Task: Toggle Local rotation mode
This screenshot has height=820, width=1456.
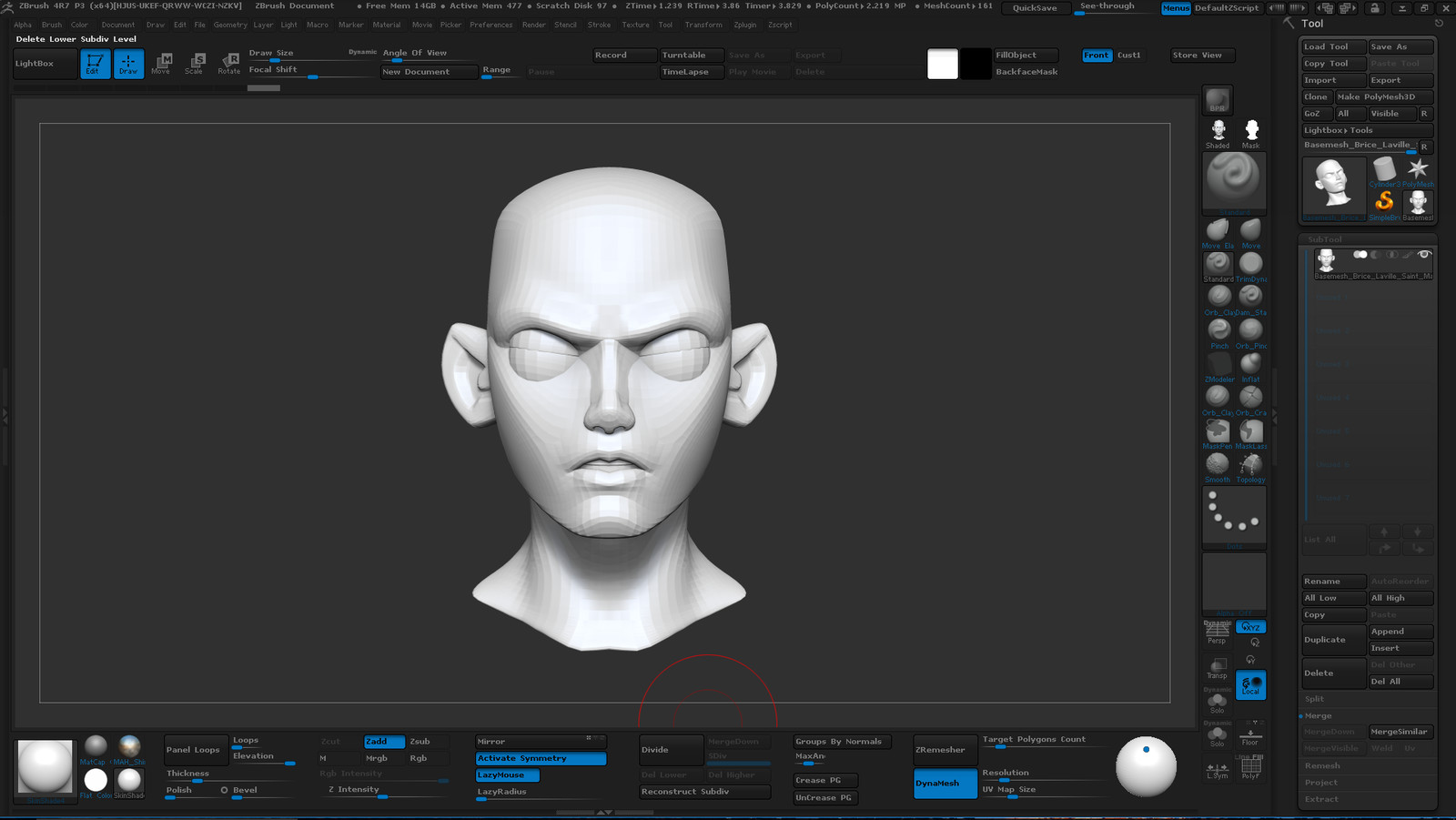Action: tap(1251, 685)
